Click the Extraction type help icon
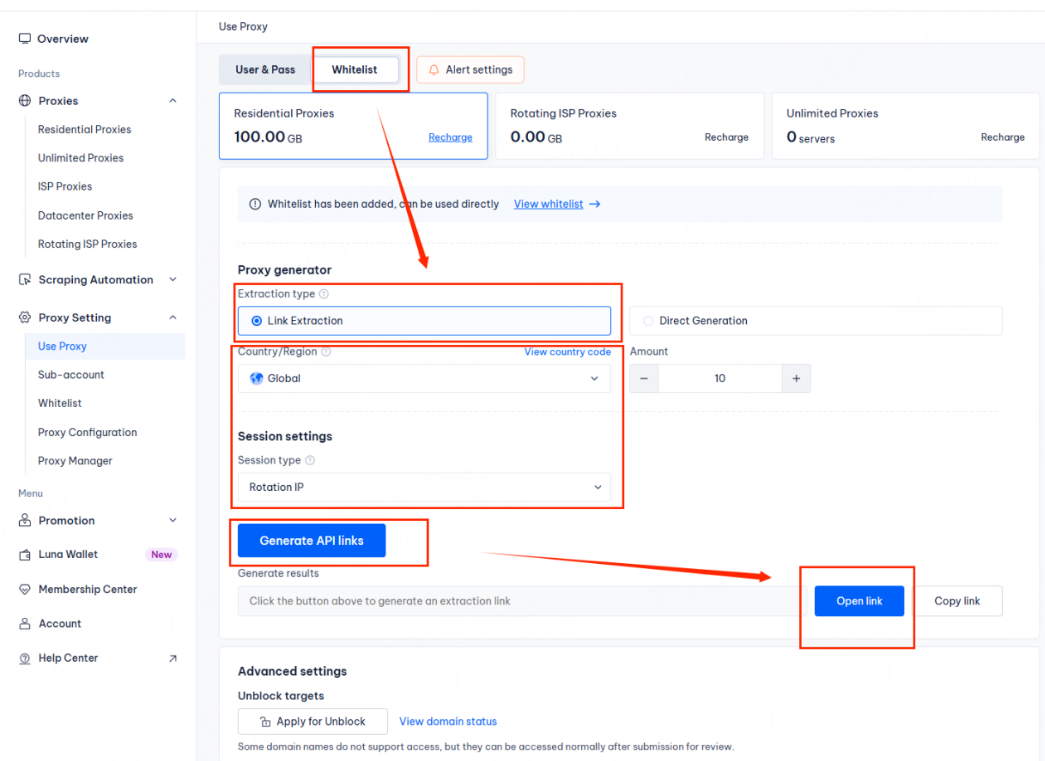1045x761 pixels. click(x=324, y=295)
